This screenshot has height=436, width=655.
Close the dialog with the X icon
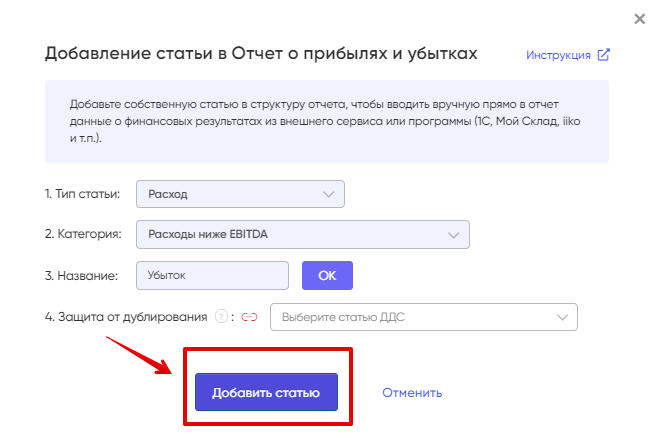(640, 19)
